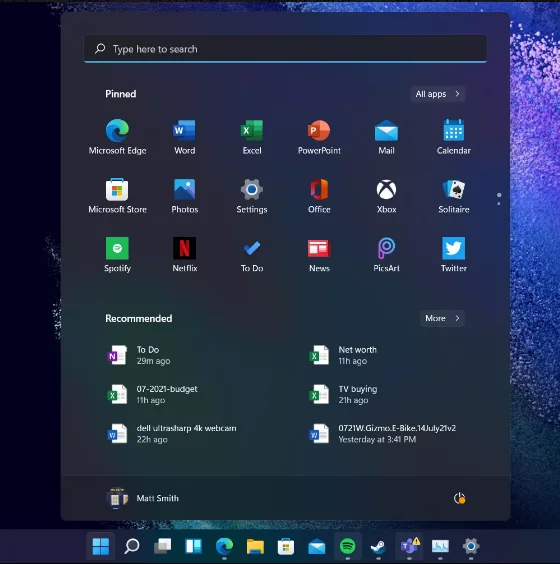The image size is (560, 564).
Task: Launch the Photos app
Action: tap(185, 196)
